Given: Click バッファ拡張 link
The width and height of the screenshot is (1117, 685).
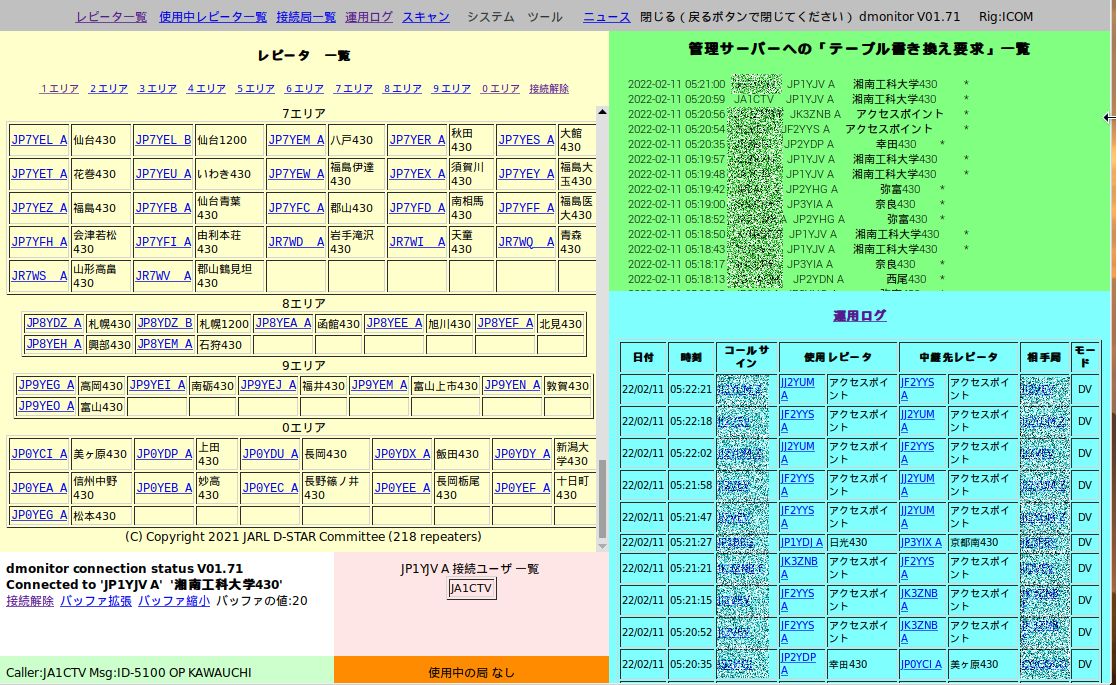Looking at the screenshot, I should coord(96,600).
